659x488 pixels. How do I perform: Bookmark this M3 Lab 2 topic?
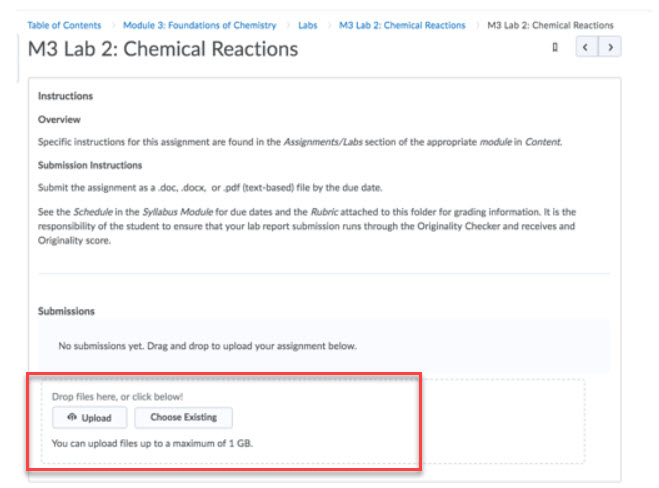pyautogui.click(x=555, y=47)
